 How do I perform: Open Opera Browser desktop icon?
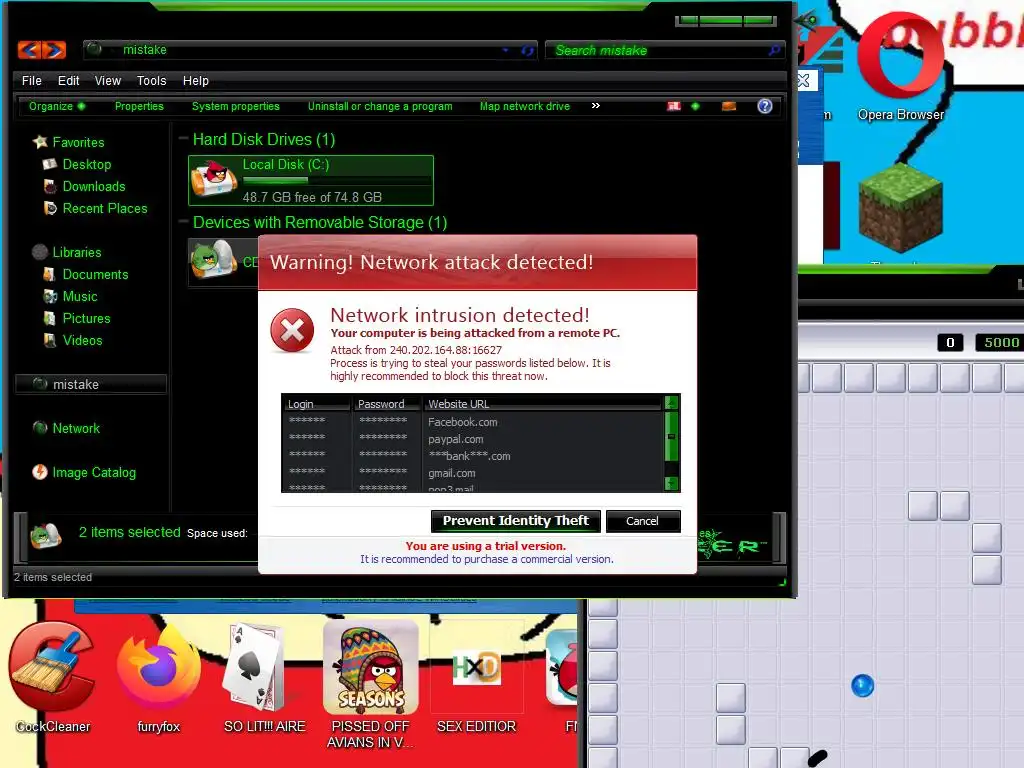coord(901,65)
